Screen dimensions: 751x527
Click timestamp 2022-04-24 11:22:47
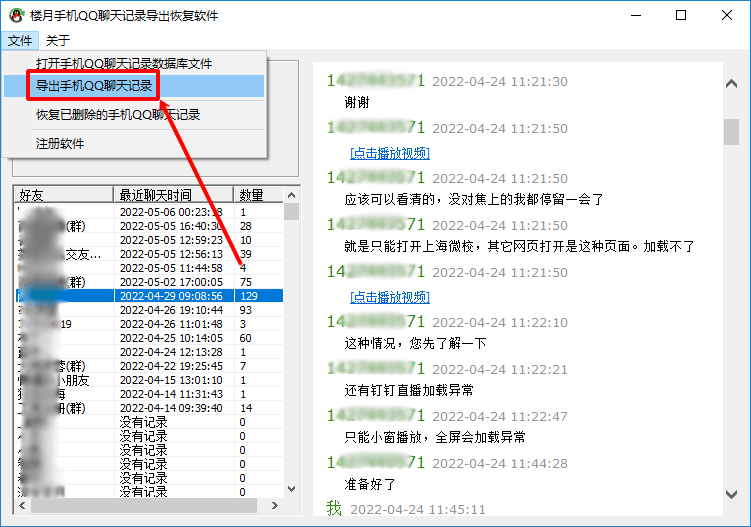click(500, 416)
